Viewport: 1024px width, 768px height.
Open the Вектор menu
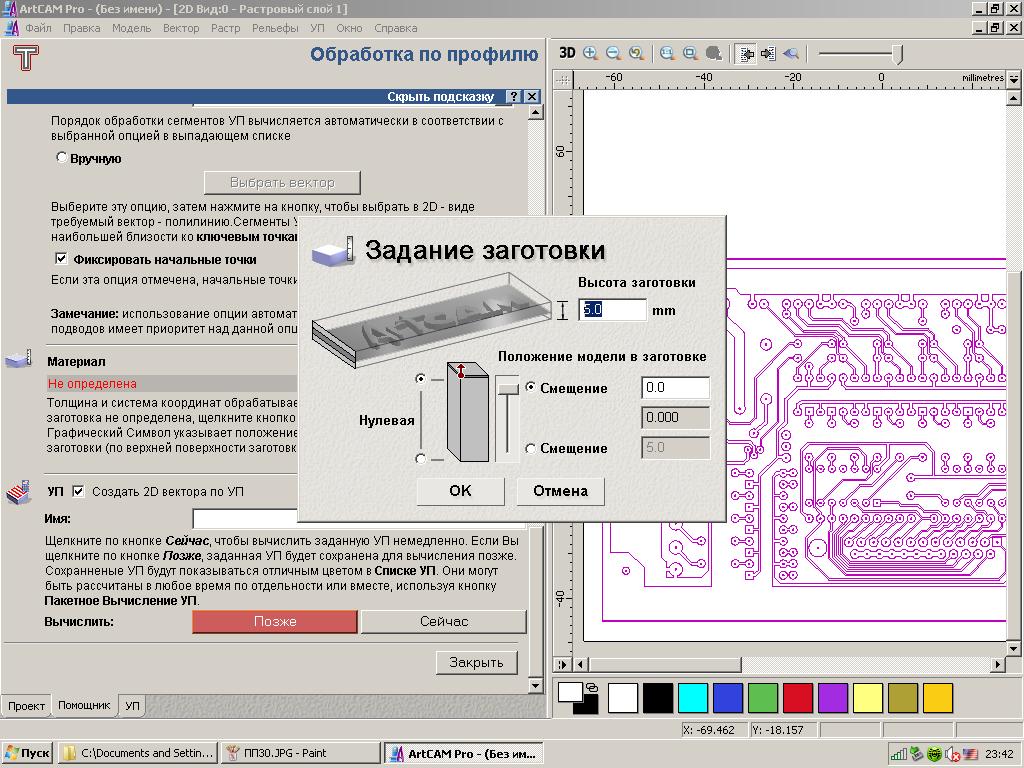point(181,28)
